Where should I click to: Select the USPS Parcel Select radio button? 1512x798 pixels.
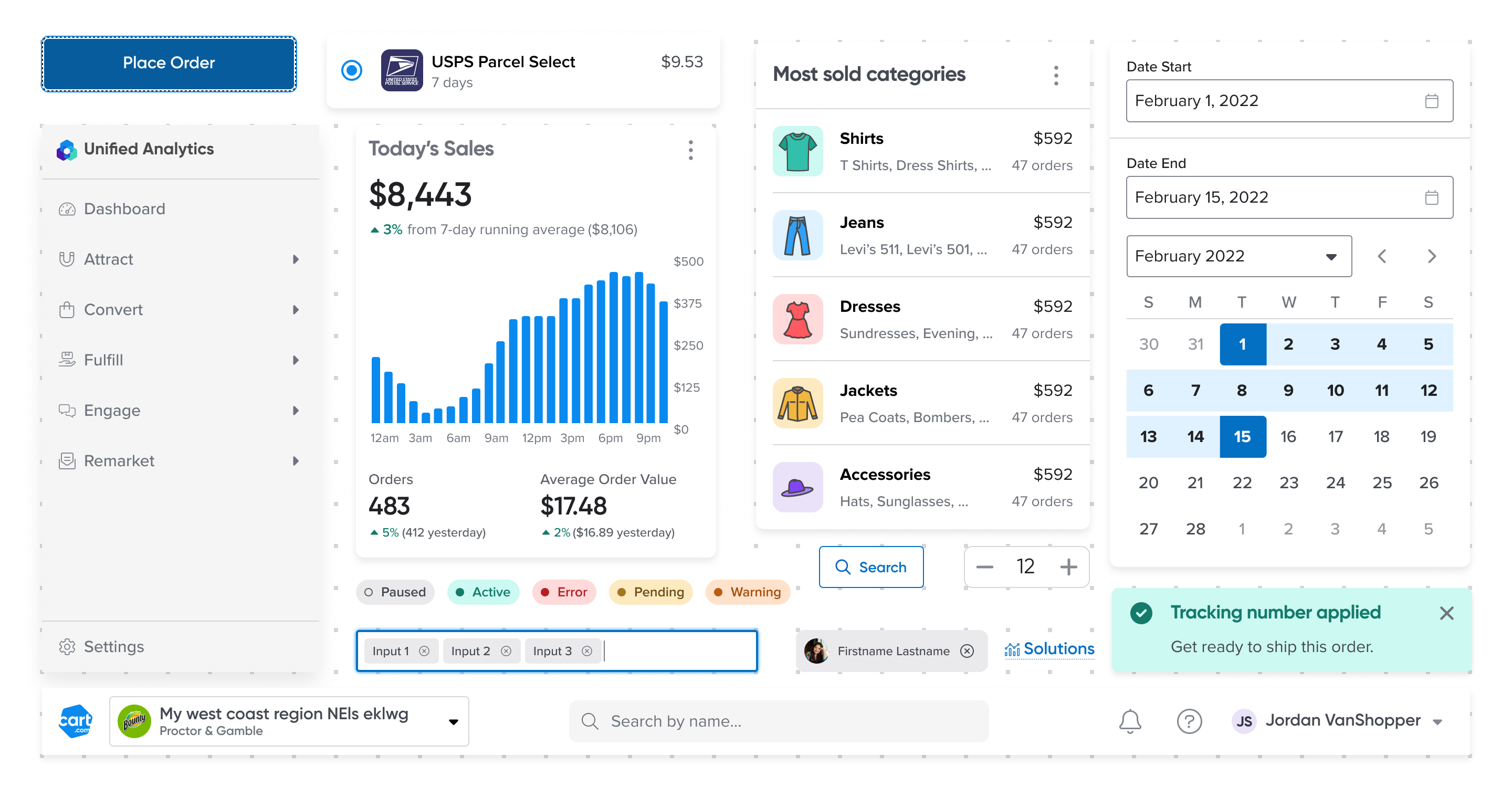pyautogui.click(x=351, y=70)
